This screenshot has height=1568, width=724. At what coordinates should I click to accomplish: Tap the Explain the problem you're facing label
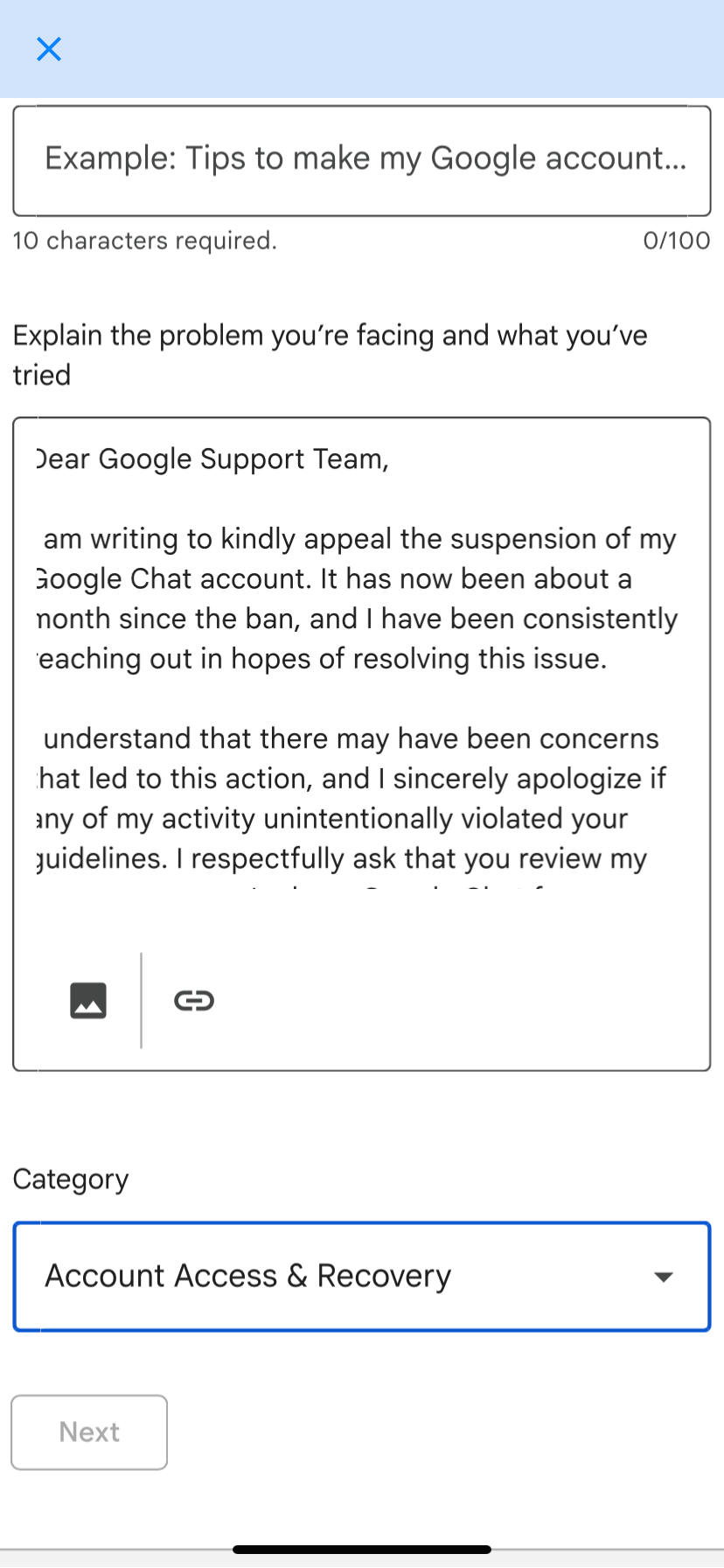click(330, 336)
